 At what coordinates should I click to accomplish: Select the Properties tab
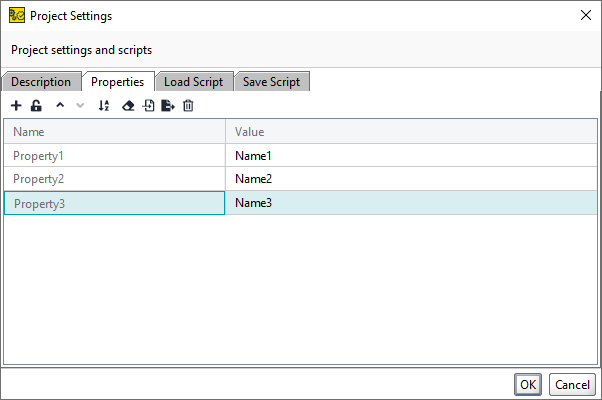pyautogui.click(x=118, y=82)
